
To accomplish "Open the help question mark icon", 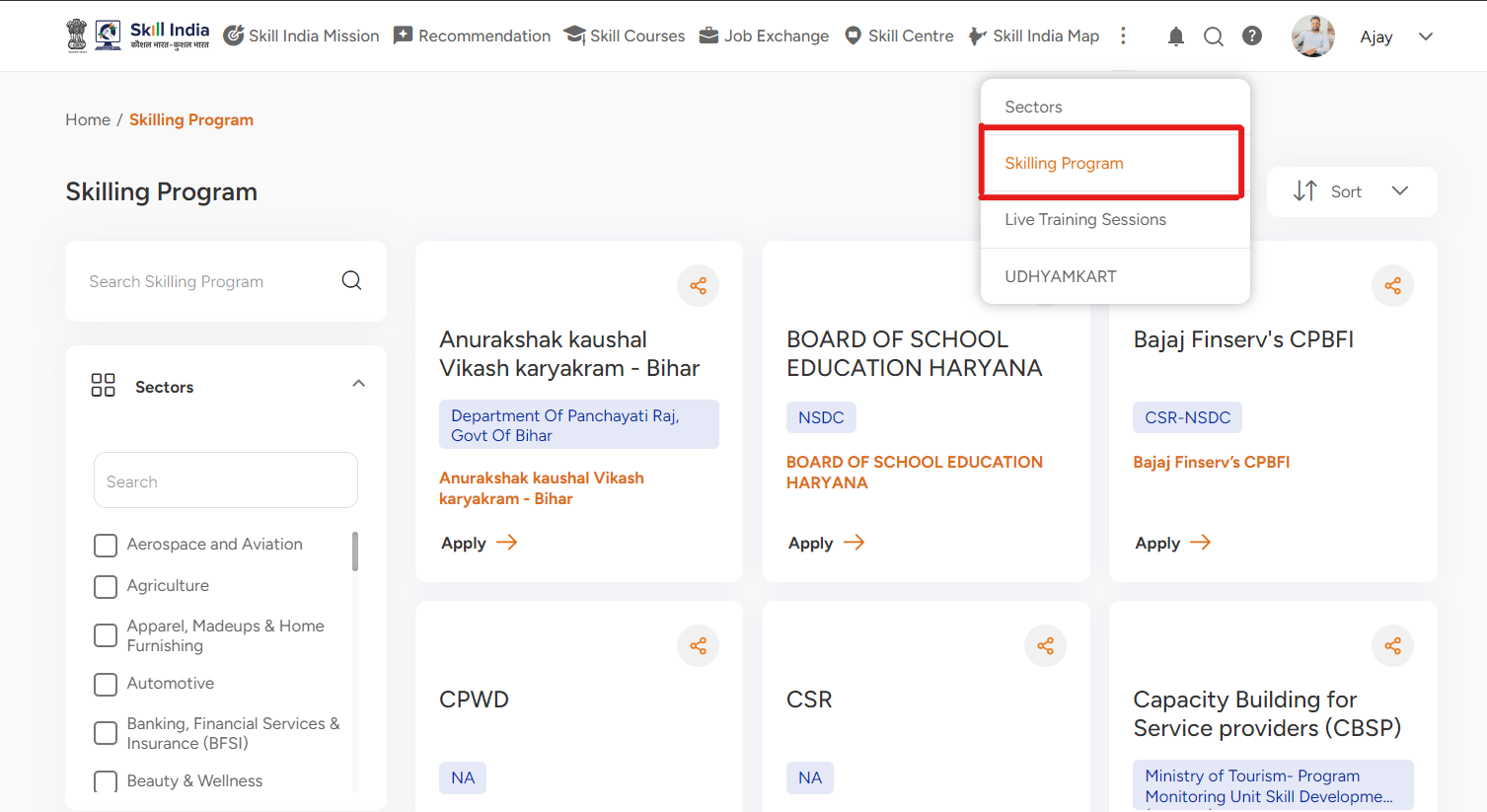I will pos(1252,36).
